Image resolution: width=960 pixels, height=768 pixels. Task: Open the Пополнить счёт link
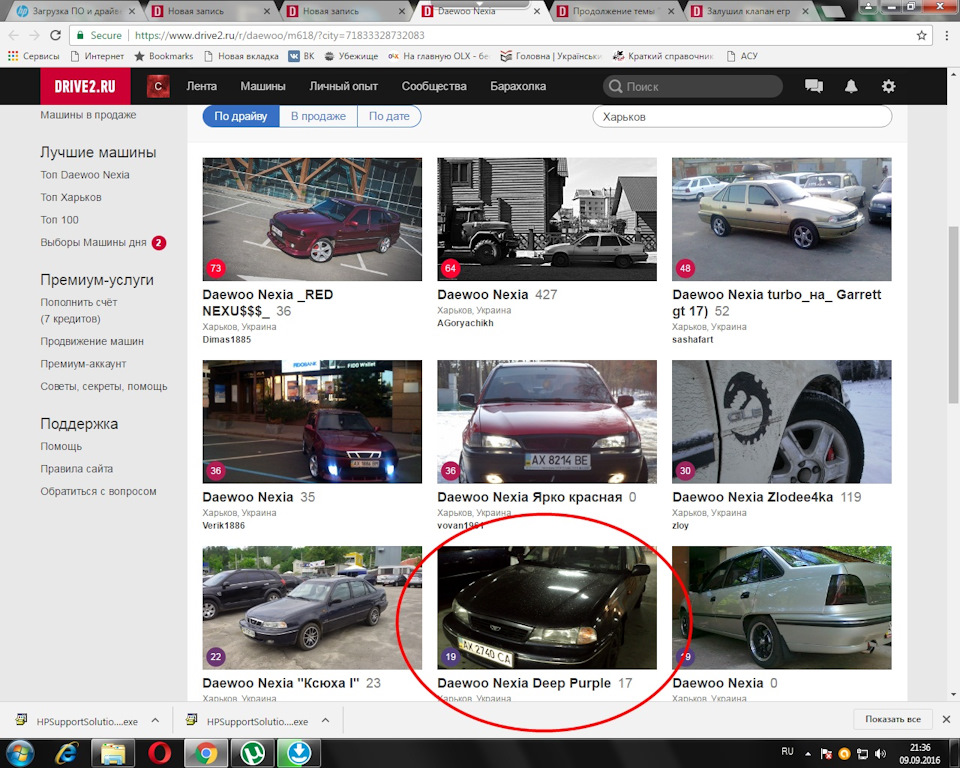79,303
